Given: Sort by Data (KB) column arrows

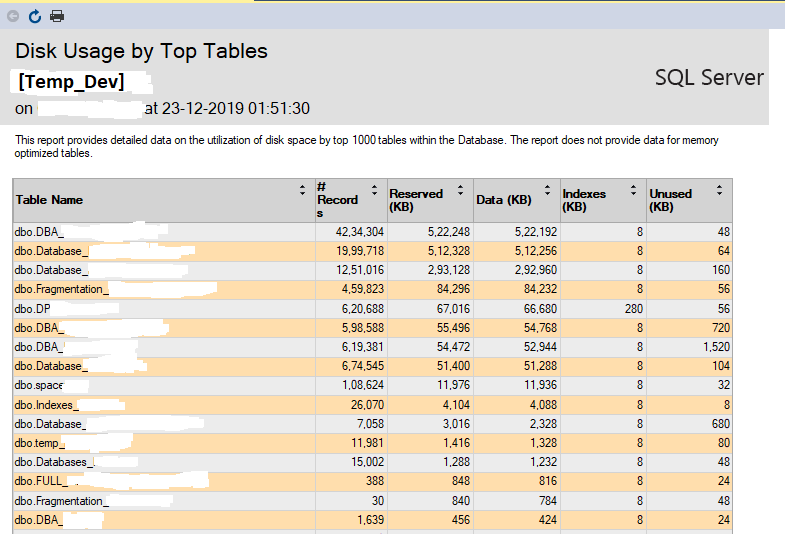Looking at the screenshot, I should coord(547,190).
